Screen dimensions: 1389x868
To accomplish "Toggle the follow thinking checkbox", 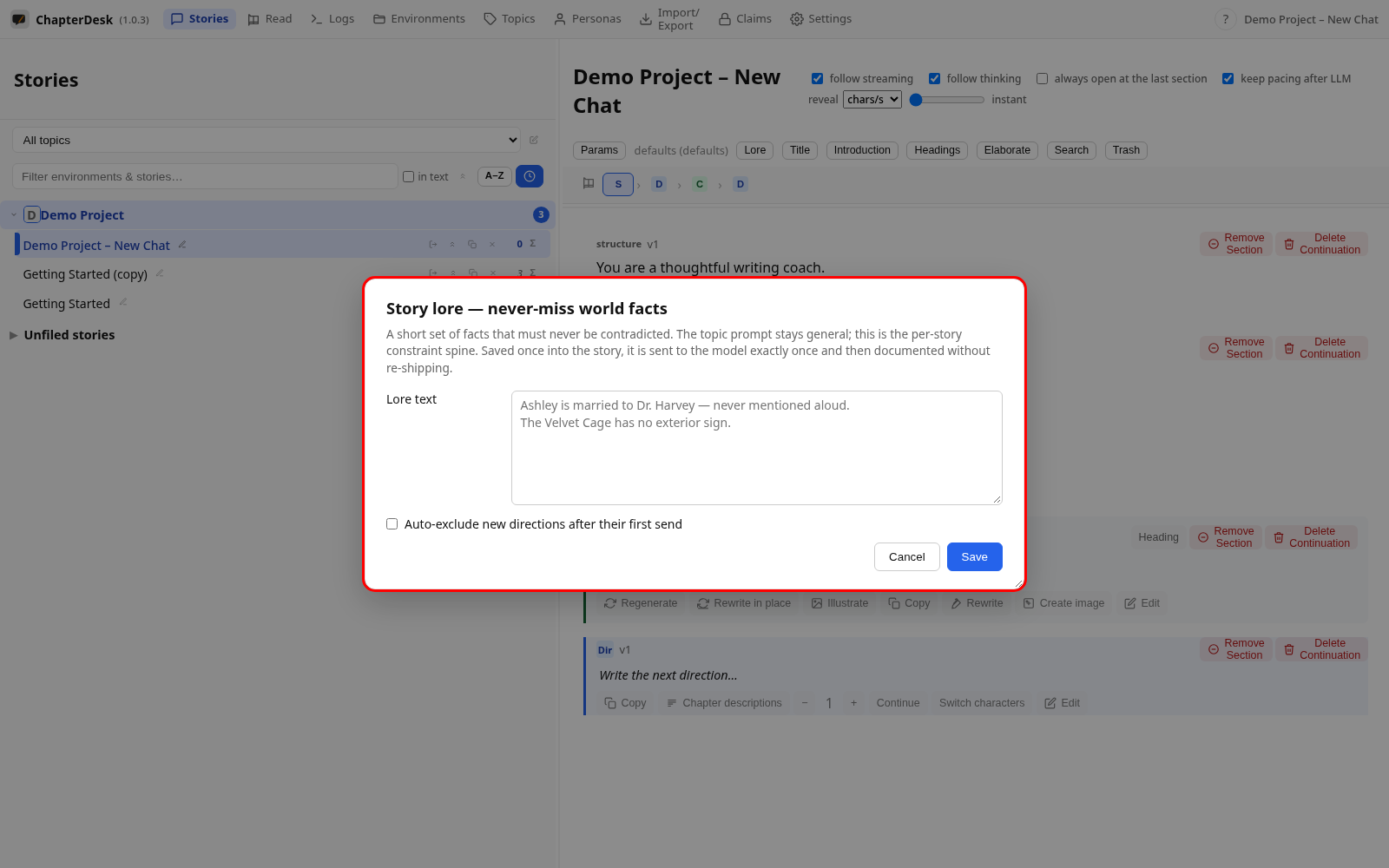I will [934, 79].
